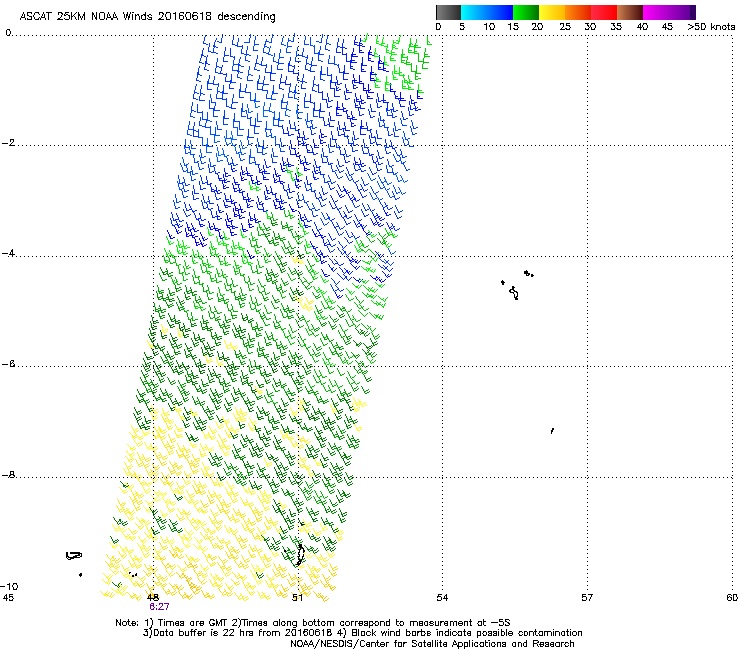The width and height of the screenshot is (740, 650).
Task: Click latitude label -2 on left axis
Action: click(8, 143)
